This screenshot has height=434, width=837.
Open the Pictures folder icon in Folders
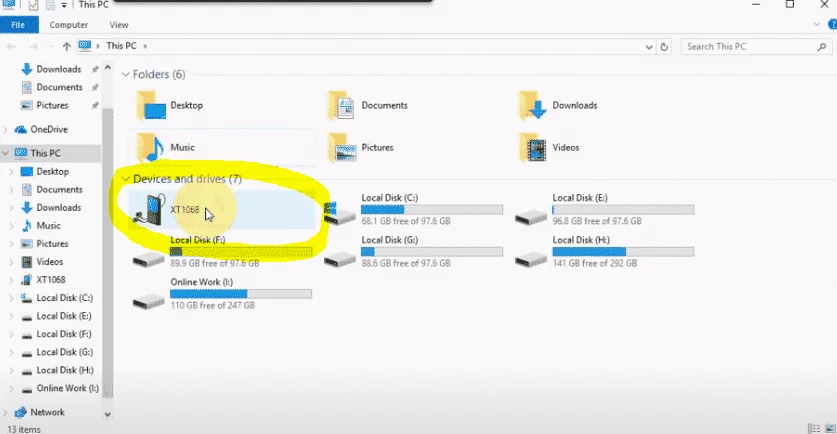coord(342,148)
